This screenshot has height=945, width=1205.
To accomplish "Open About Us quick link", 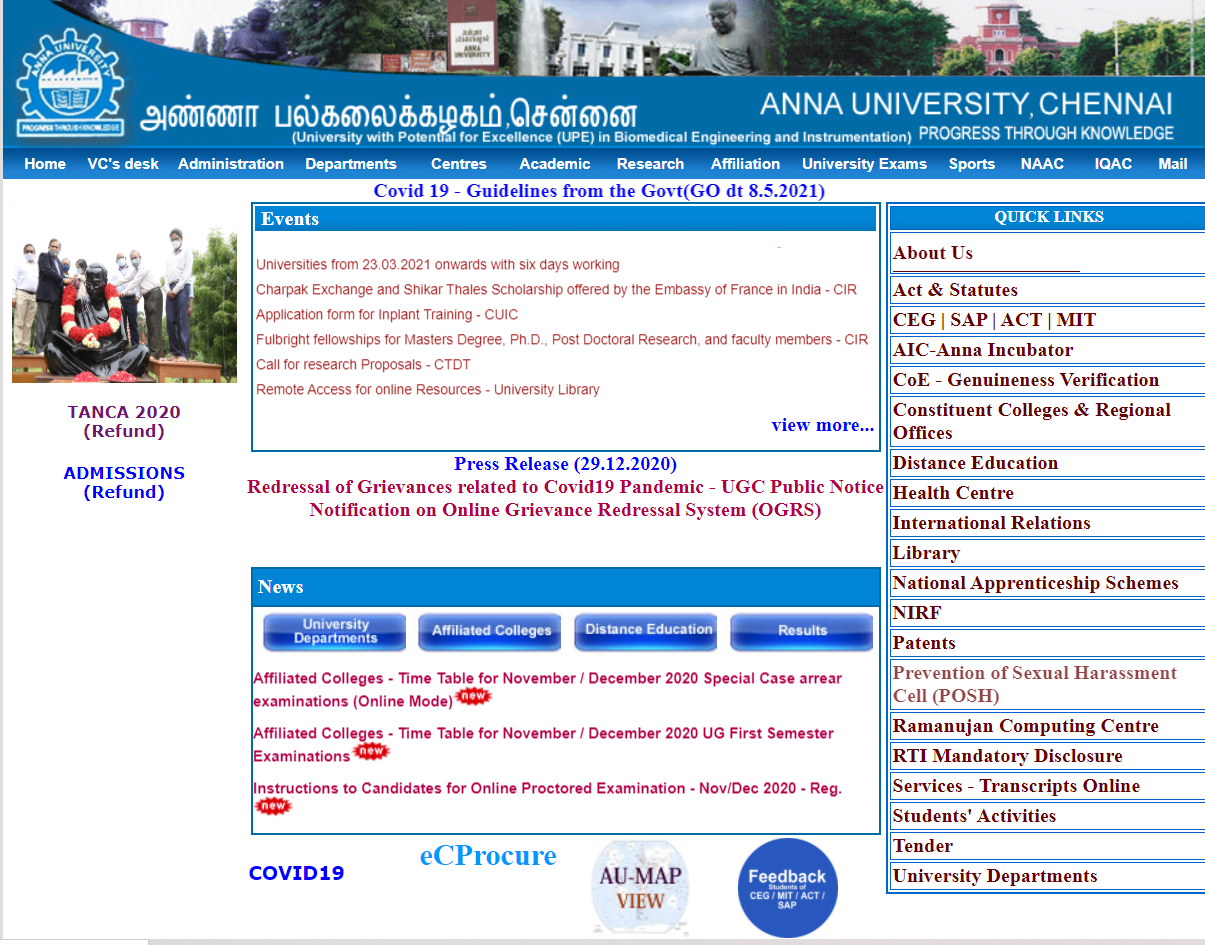I will coord(933,253).
